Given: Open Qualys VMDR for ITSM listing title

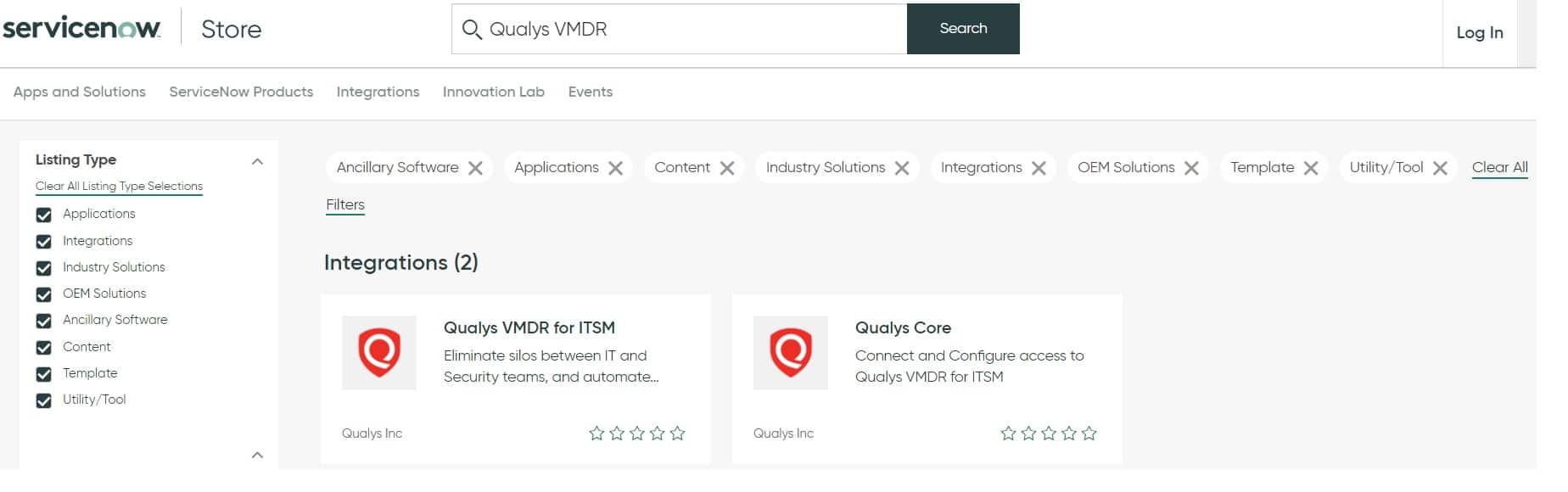Looking at the screenshot, I should pyautogui.click(x=529, y=327).
